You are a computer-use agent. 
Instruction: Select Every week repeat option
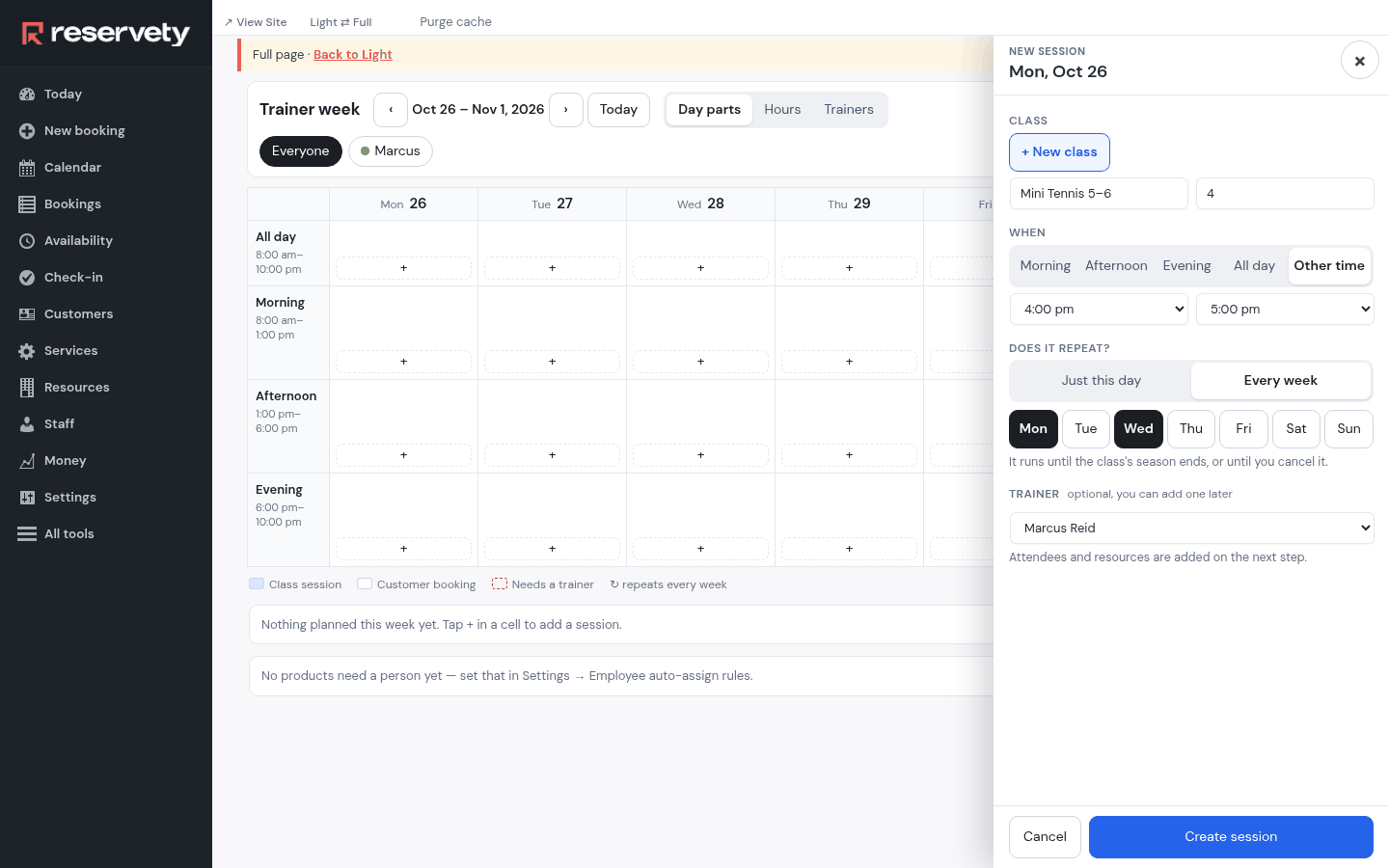1281,381
